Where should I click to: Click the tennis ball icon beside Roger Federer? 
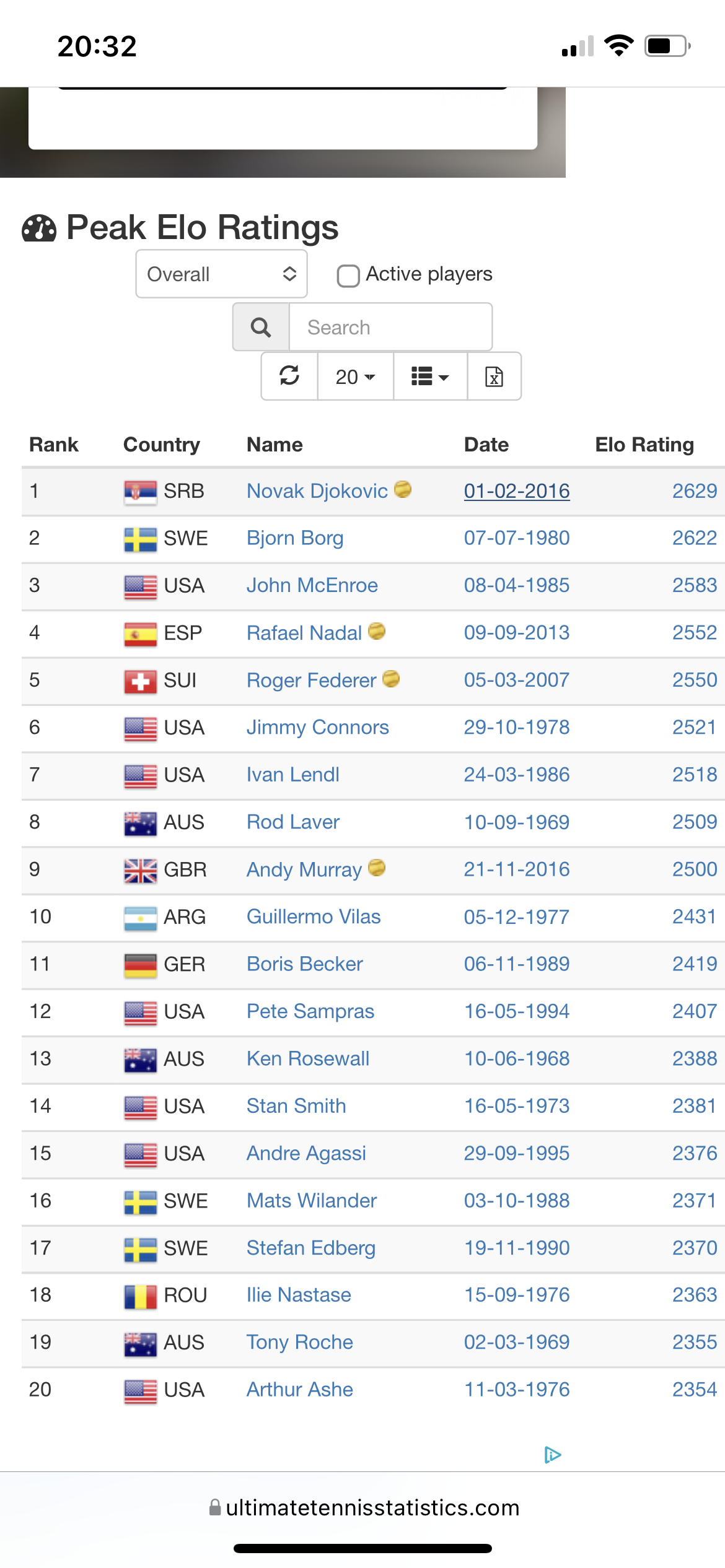(x=391, y=679)
